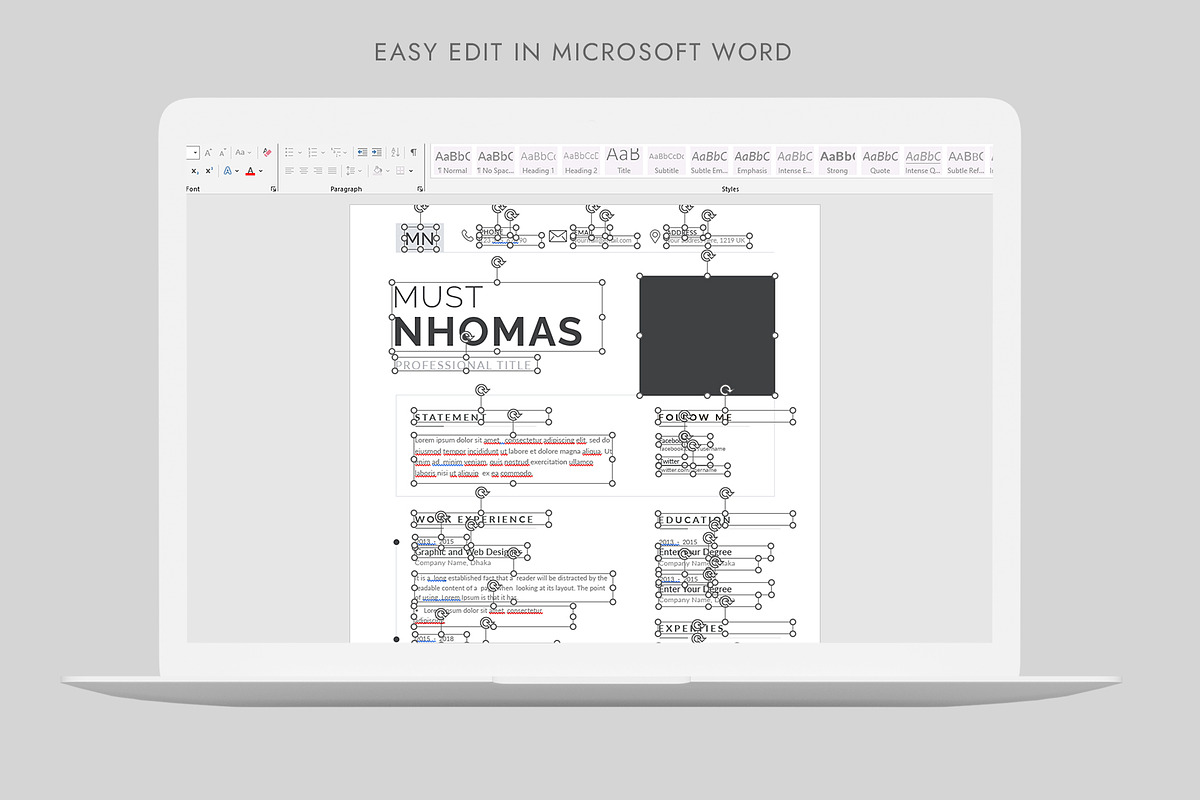Click the Clear All Formatting eraser icon
This screenshot has width=1200, height=800.
(267, 152)
